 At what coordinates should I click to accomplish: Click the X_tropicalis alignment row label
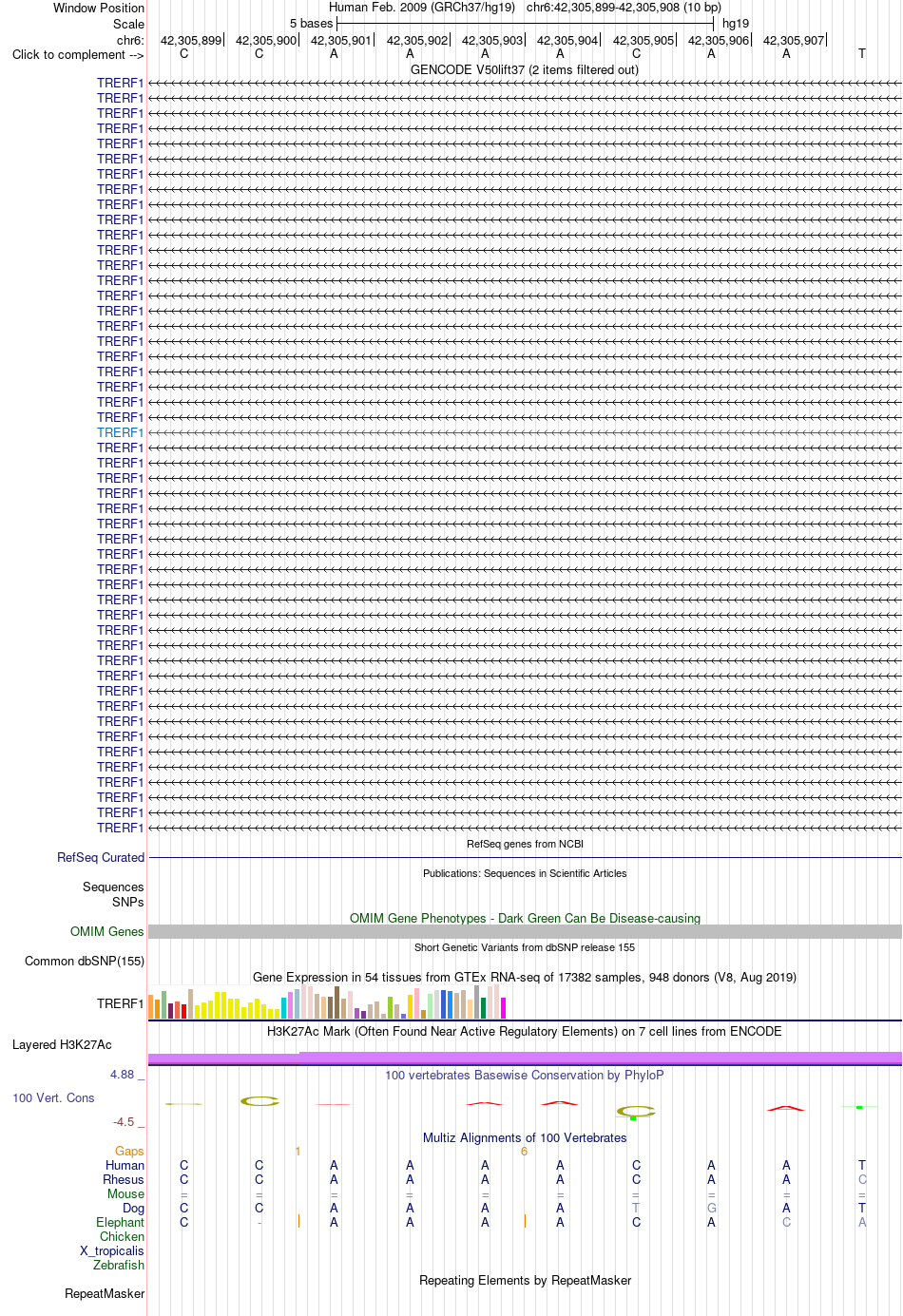coord(112,1250)
